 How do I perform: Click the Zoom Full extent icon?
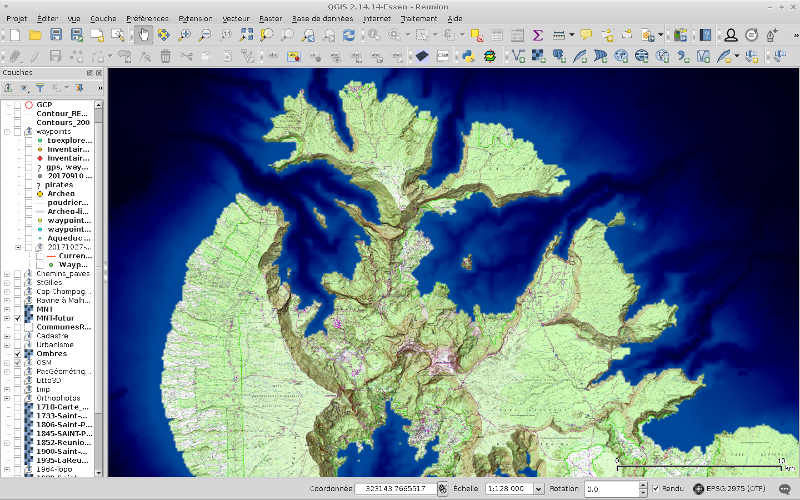[246, 35]
